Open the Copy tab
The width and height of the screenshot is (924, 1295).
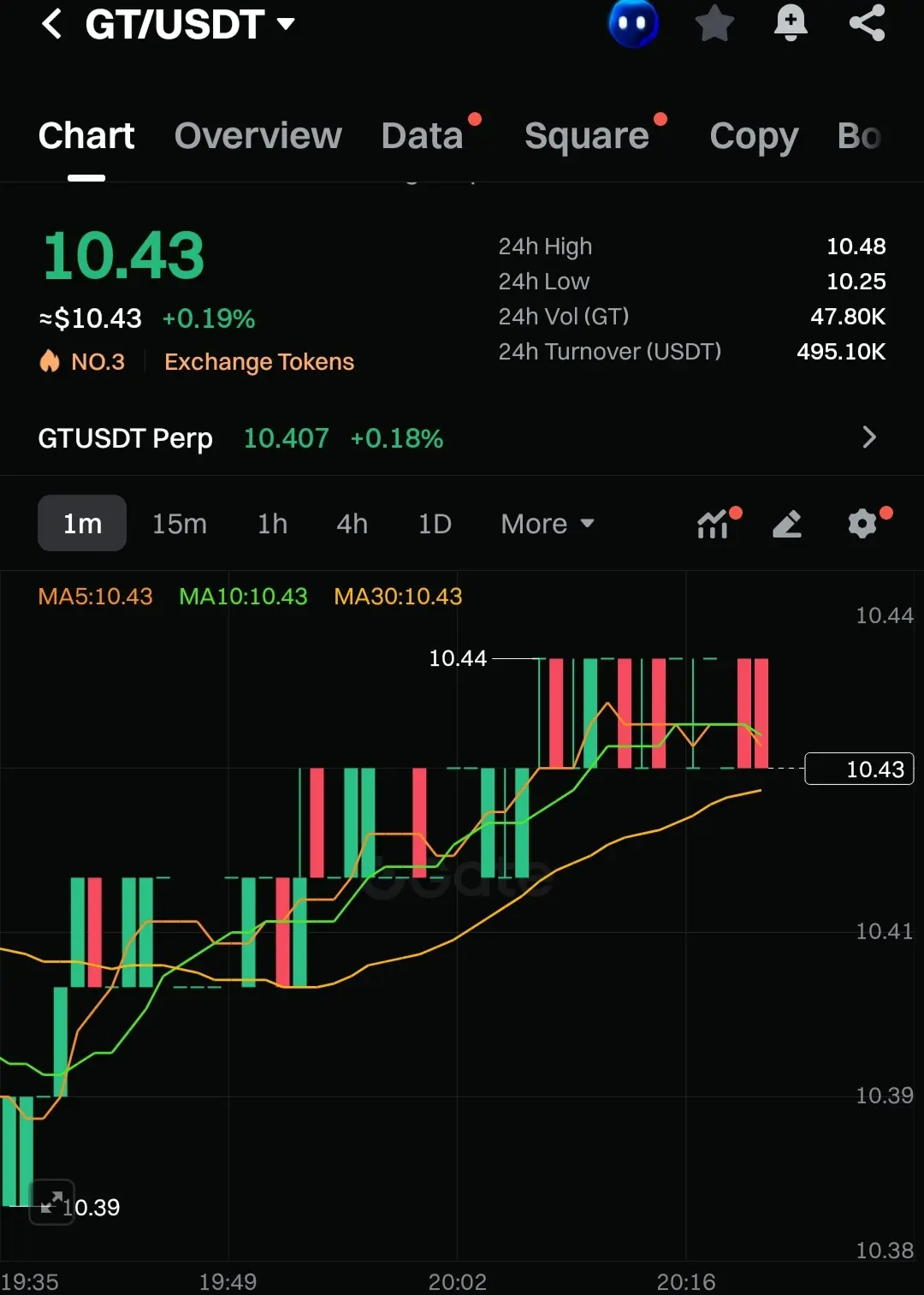(x=754, y=136)
